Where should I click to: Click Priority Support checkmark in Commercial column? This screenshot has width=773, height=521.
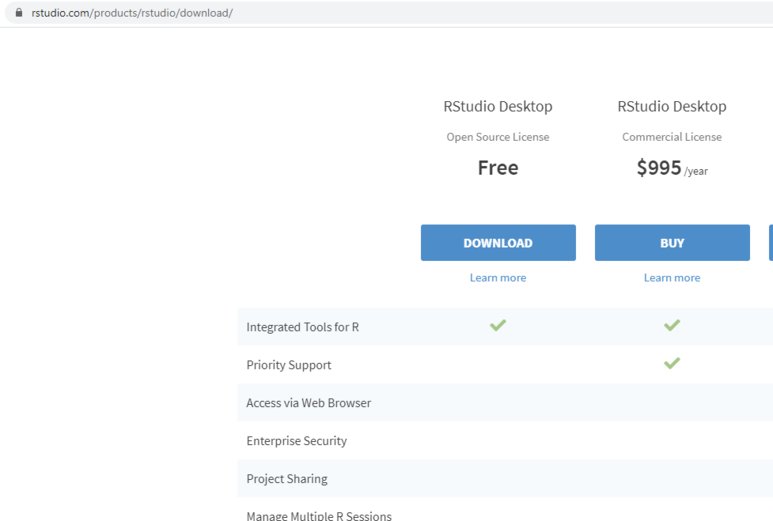coord(672,363)
